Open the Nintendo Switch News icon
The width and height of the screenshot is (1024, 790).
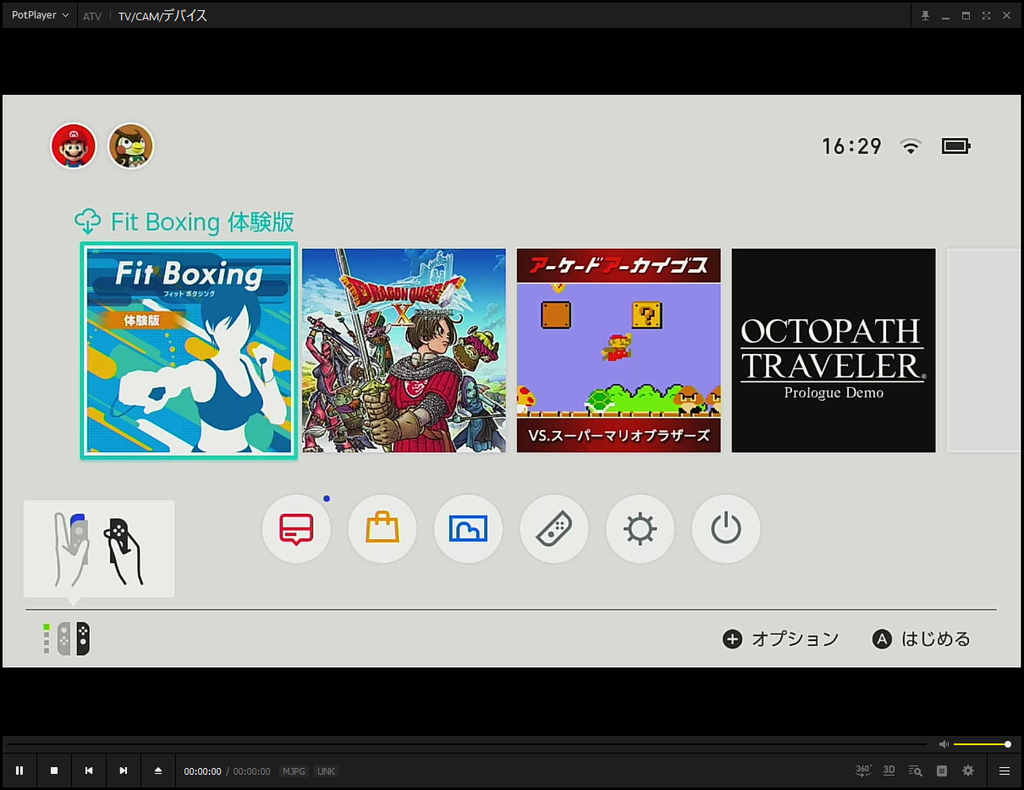click(296, 529)
